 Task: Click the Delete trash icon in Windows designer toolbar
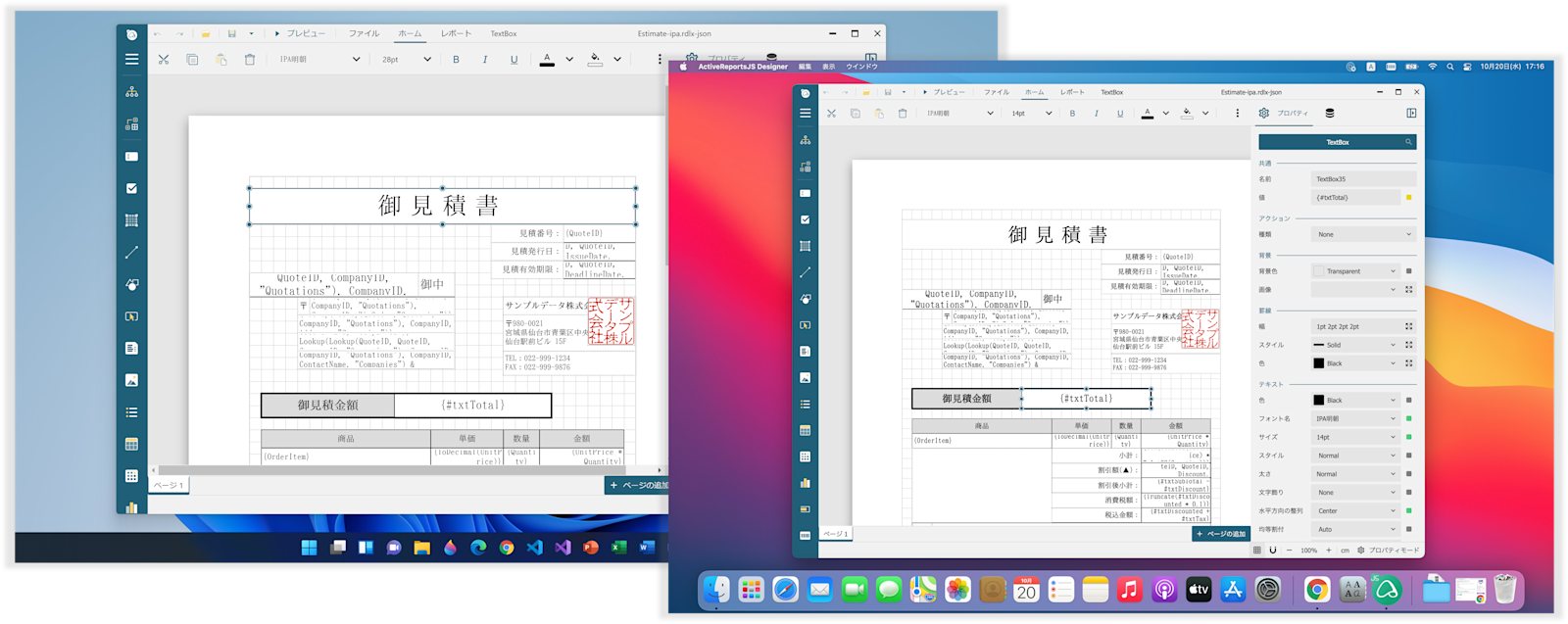coord(250,60)
